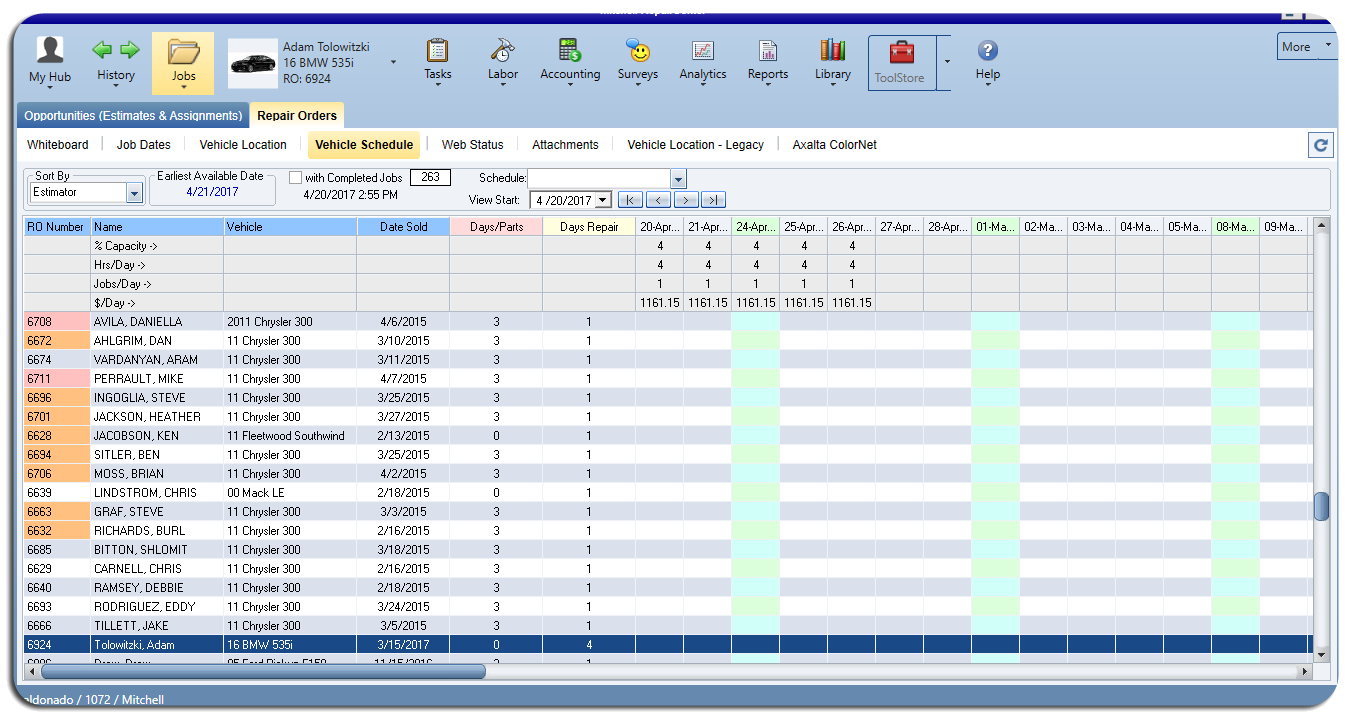This screenshot has width=1355, height=719.
Task: Sort by Date Sold column header
Action: (x=403, y=227)
